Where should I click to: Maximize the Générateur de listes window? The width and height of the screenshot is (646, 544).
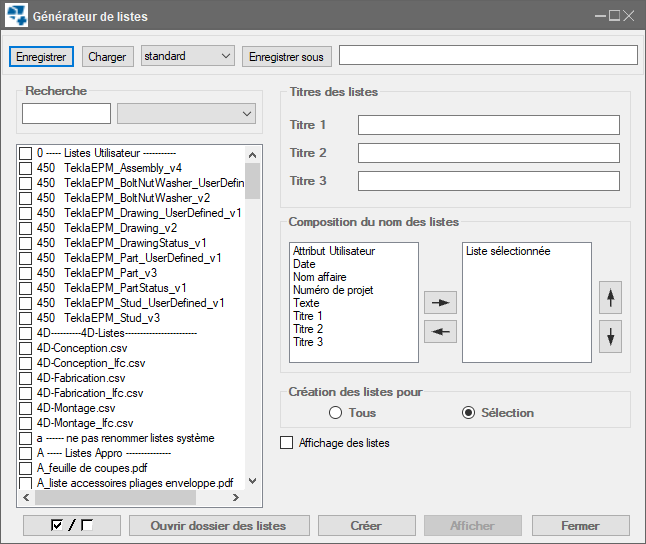pos(614,16)
